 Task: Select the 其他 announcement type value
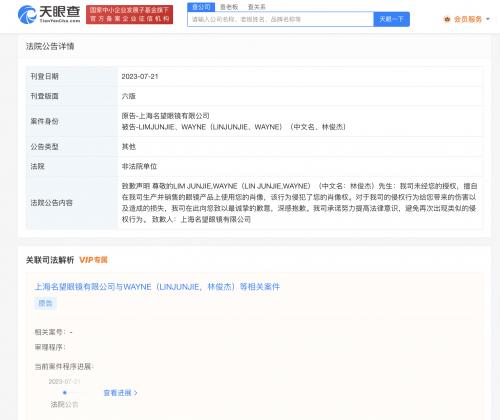(128, 146)
